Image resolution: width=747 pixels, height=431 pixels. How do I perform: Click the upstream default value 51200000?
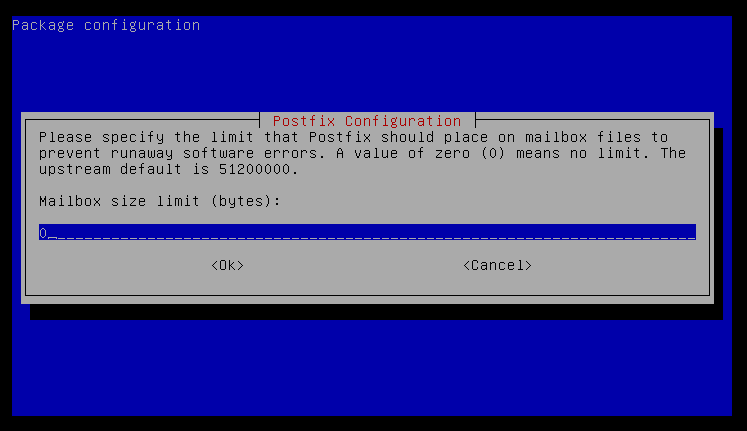(254, 170)
